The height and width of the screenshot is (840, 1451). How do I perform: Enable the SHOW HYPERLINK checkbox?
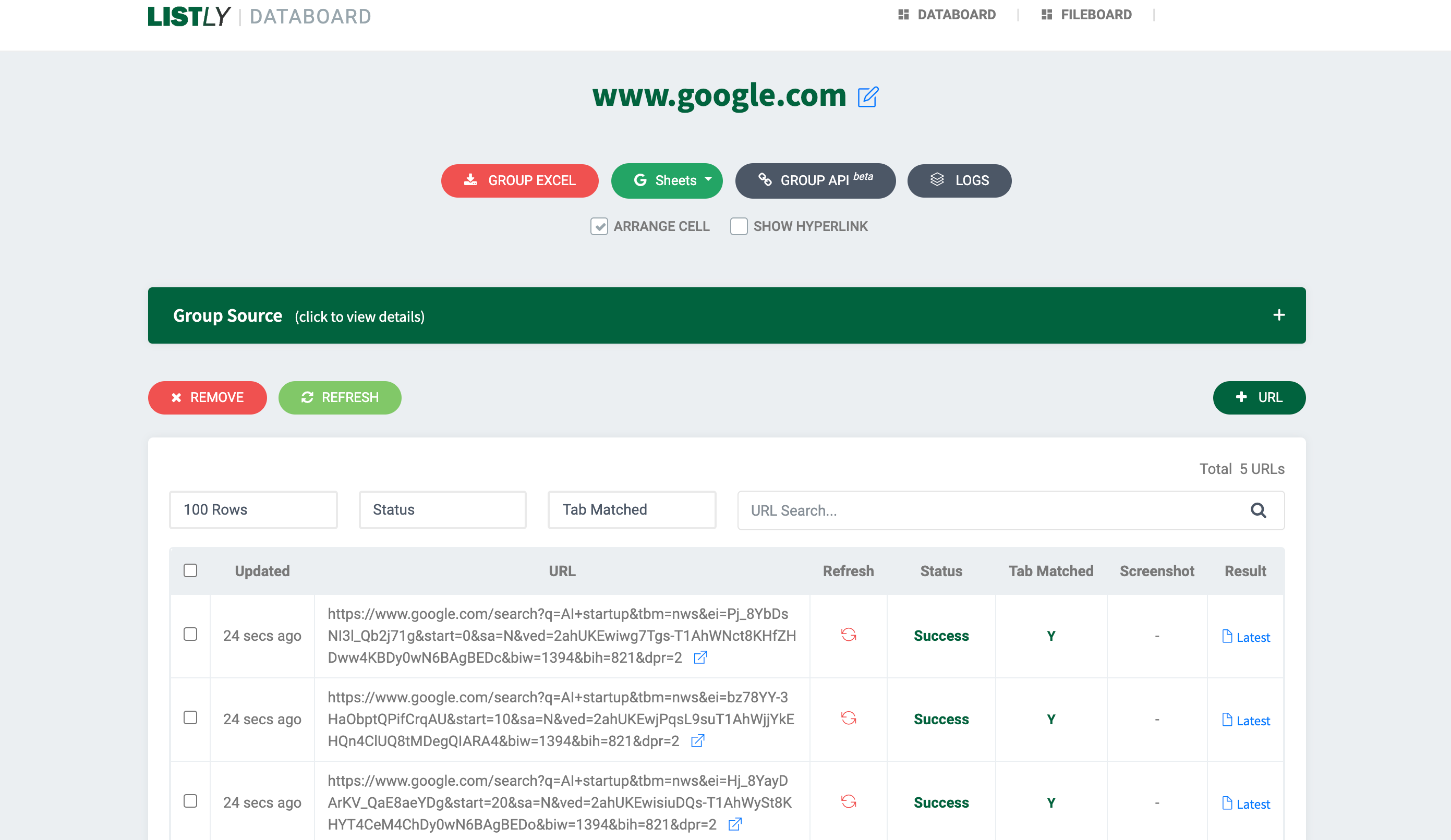739,226
